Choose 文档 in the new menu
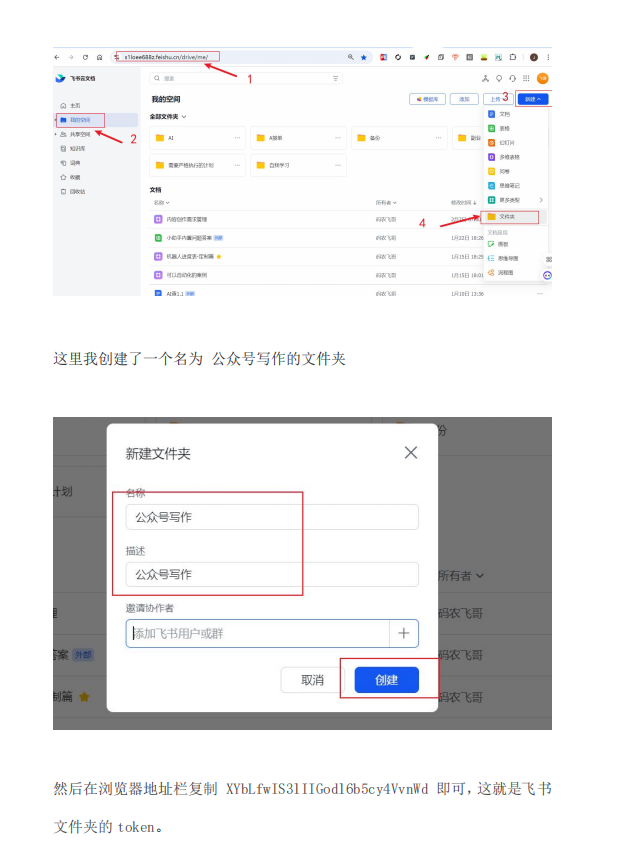Screen dimensions: 621x868 tap(515, 114)
